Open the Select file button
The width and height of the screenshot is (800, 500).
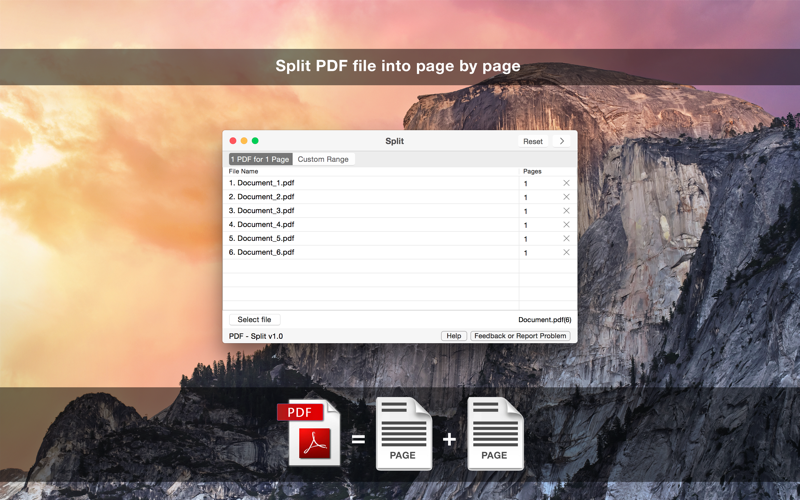(x=254, y=319)
